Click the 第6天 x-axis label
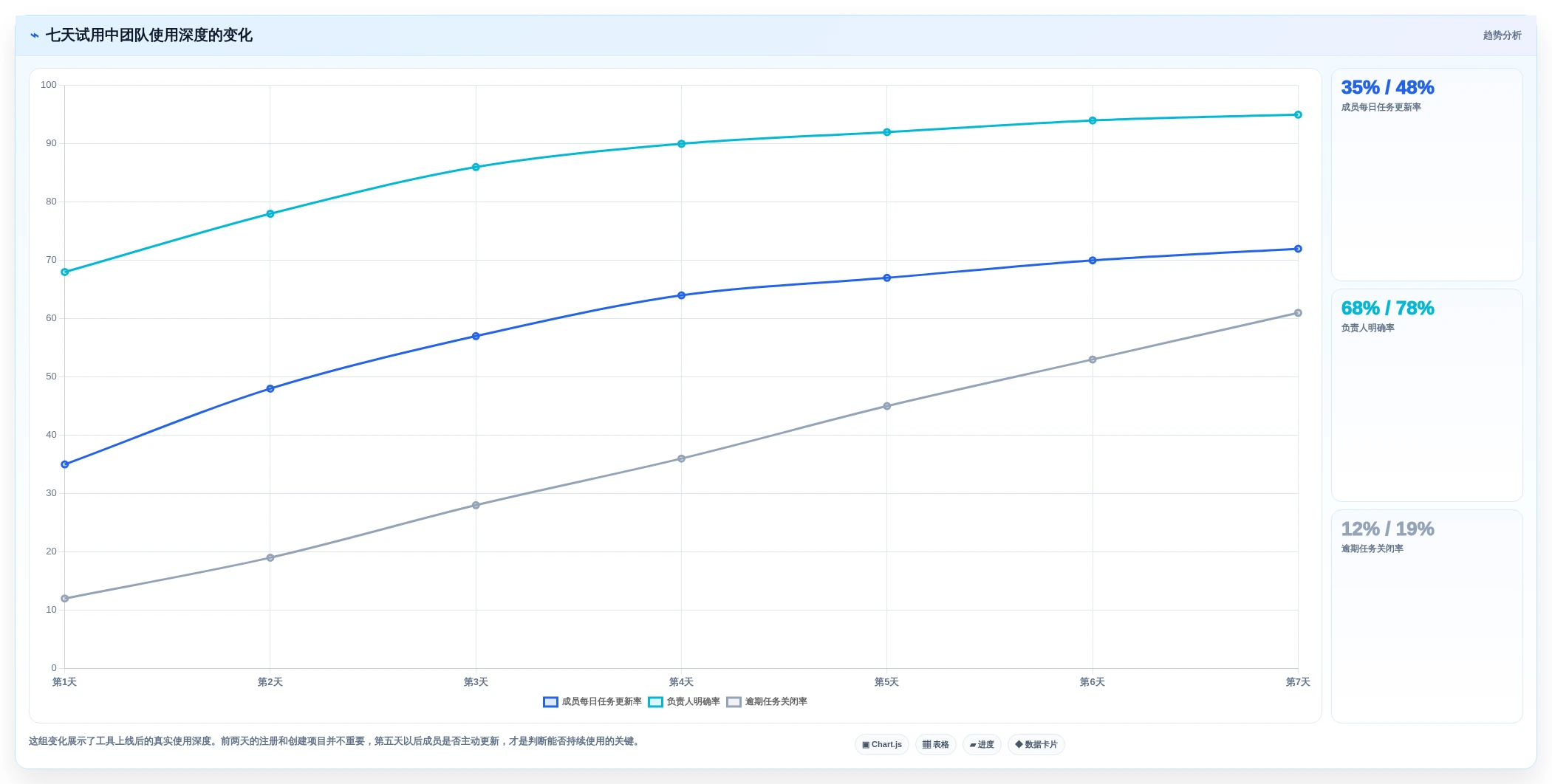The width and height of the screenshot is (1552, 784). pos(1093,682)
